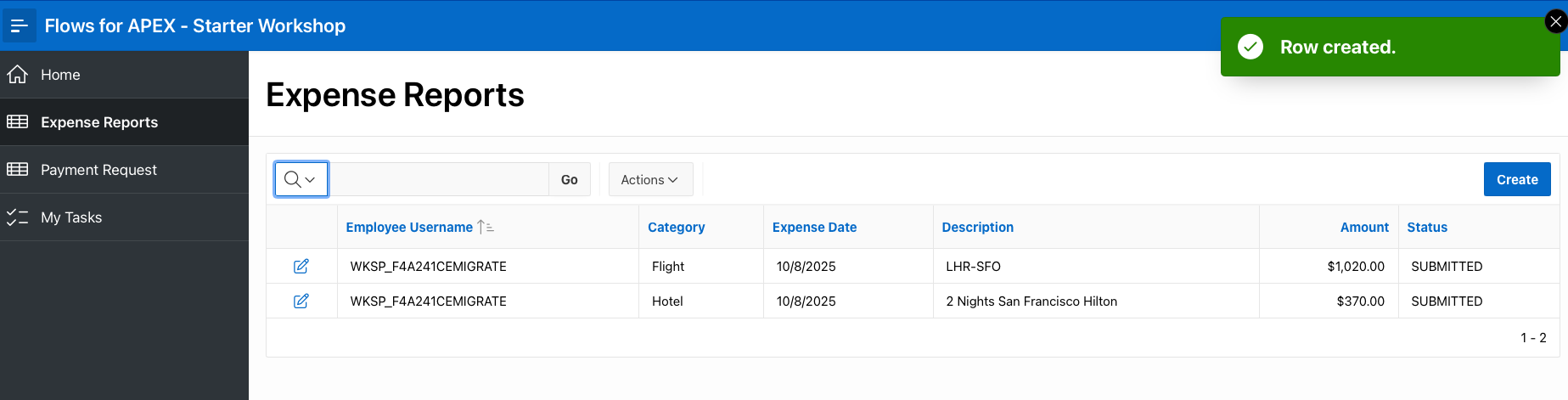Click the LHR-SFO description cell
1568x400 pixels.
click(x=1096, y=266)
